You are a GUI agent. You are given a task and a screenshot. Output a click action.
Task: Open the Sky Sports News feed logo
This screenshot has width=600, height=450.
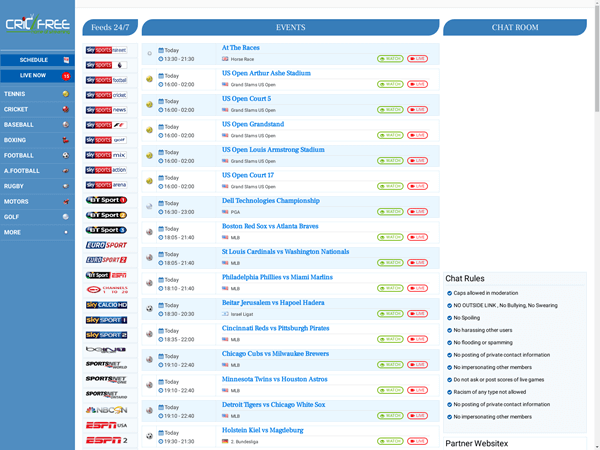106,110
